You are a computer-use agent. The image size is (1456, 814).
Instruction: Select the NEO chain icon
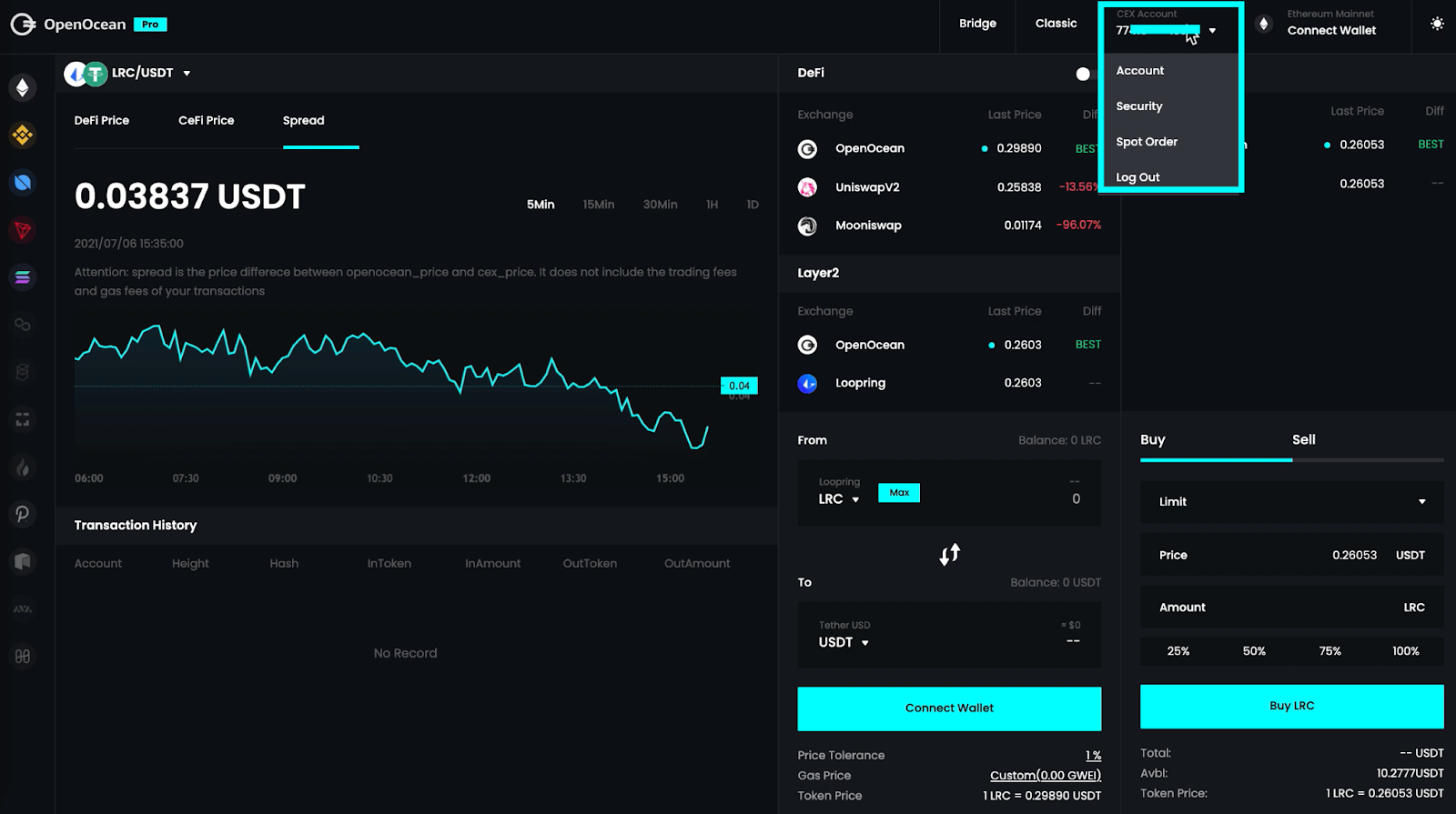[x=23, y=561]
